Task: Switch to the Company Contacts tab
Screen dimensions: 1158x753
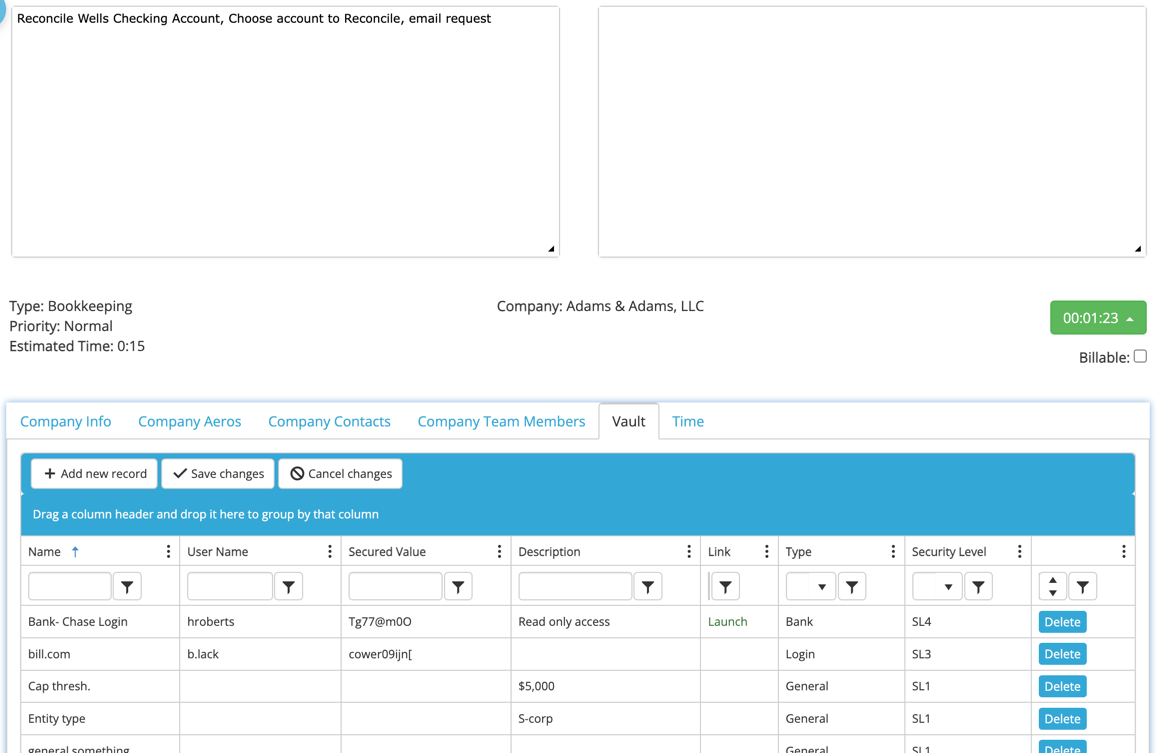Action: pyautogui.click(x=329, y=421)
